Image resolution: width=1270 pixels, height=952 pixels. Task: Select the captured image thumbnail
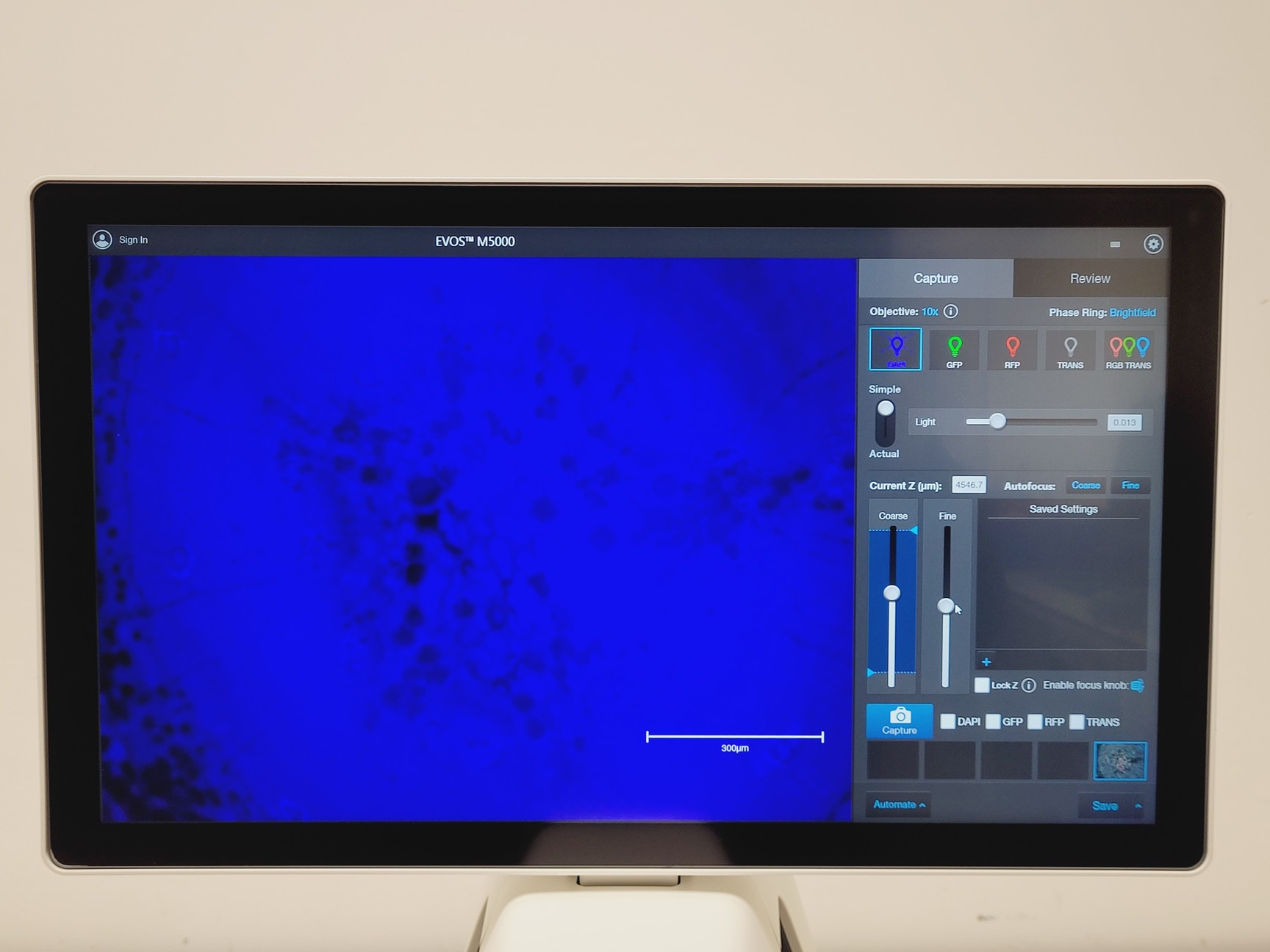[x=1119, y=762]
